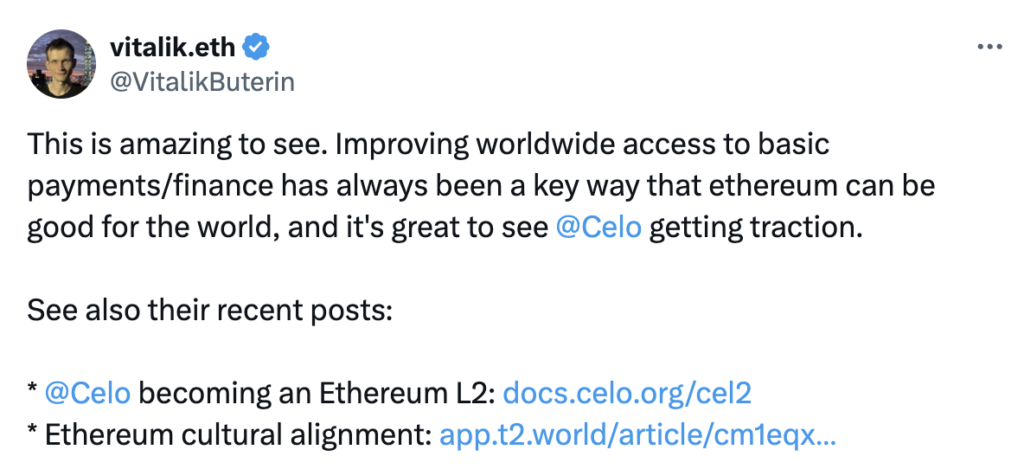The height and width of the screenshot is (469, 1024).
Task: Open Vitalik's profile picture avatar
Action: pos(61,64)
